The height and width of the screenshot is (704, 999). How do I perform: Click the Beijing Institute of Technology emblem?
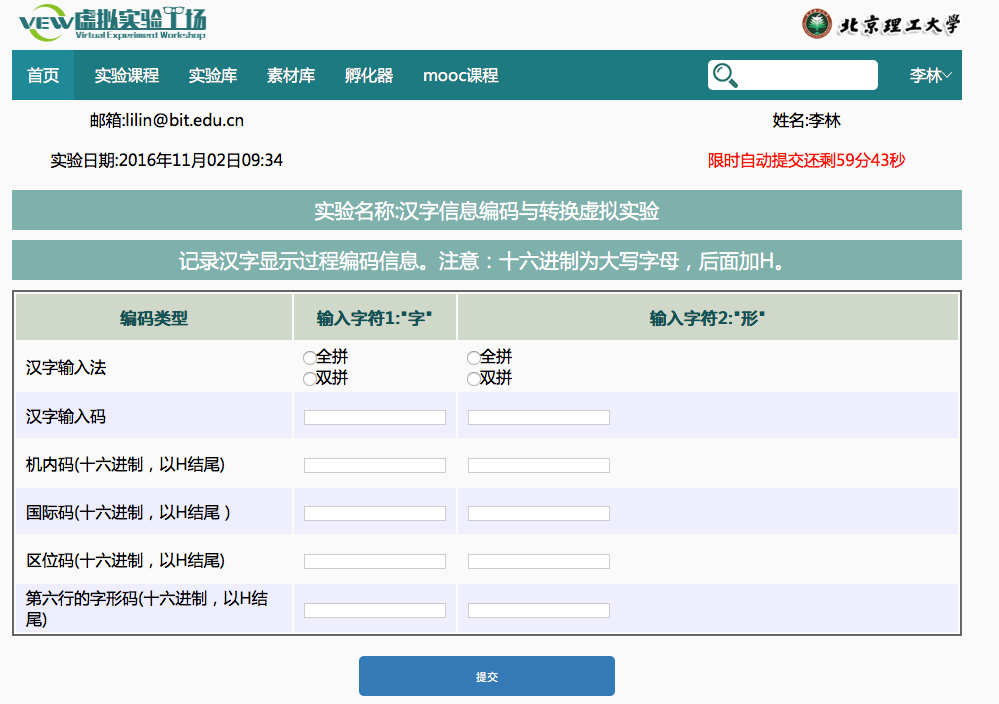pos(817,24)
